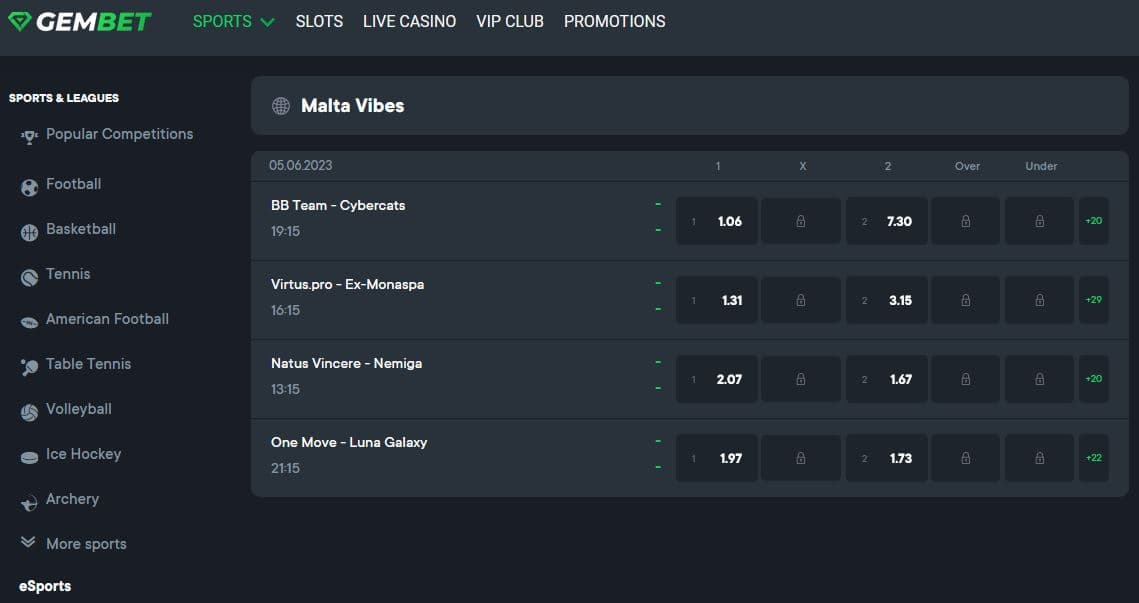This screenshot has height=603, width=1139.
Task: Click the Volleyball sidebar icon
Action: [29, 409]
